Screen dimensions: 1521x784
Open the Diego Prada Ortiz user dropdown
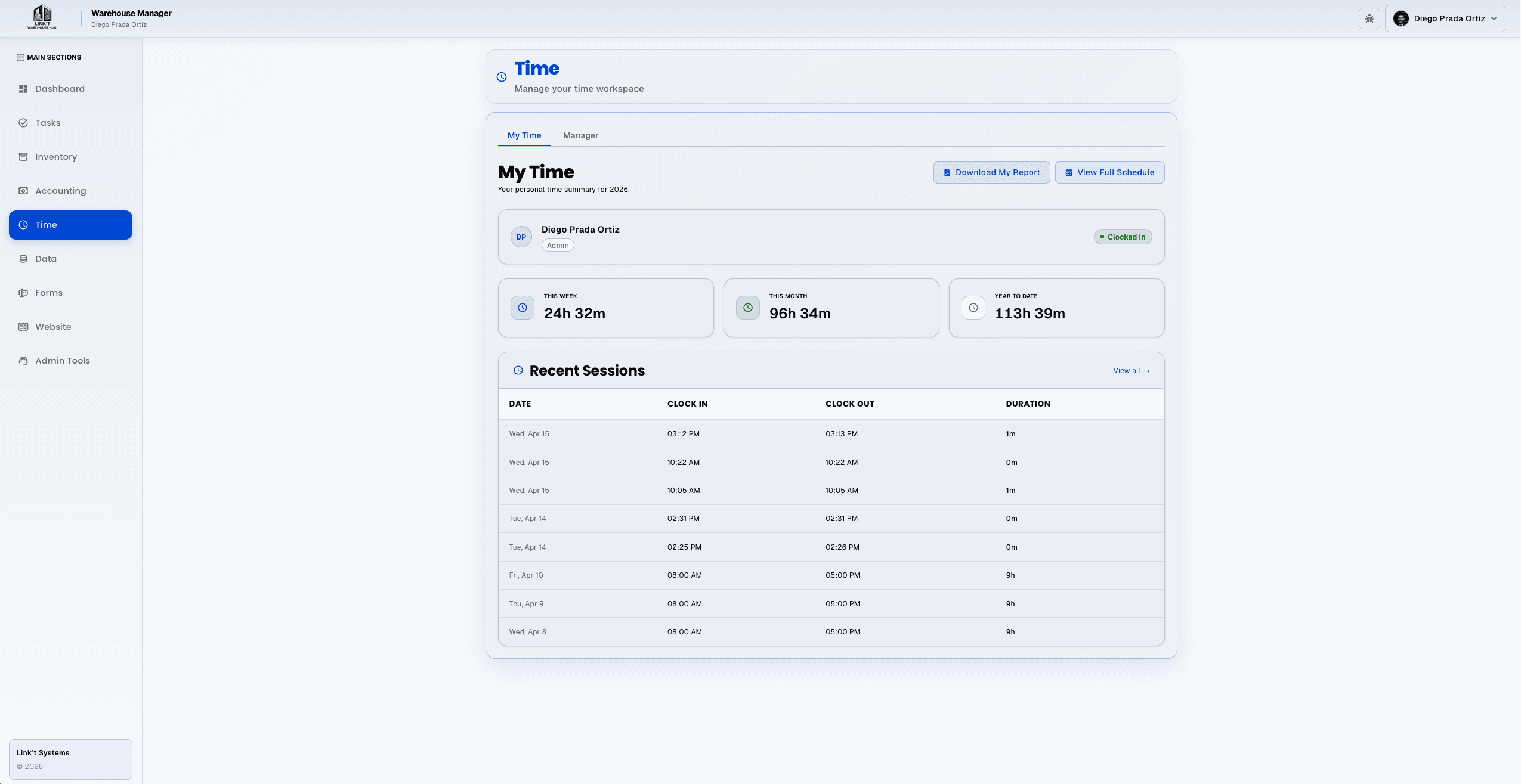(1445, 18)
